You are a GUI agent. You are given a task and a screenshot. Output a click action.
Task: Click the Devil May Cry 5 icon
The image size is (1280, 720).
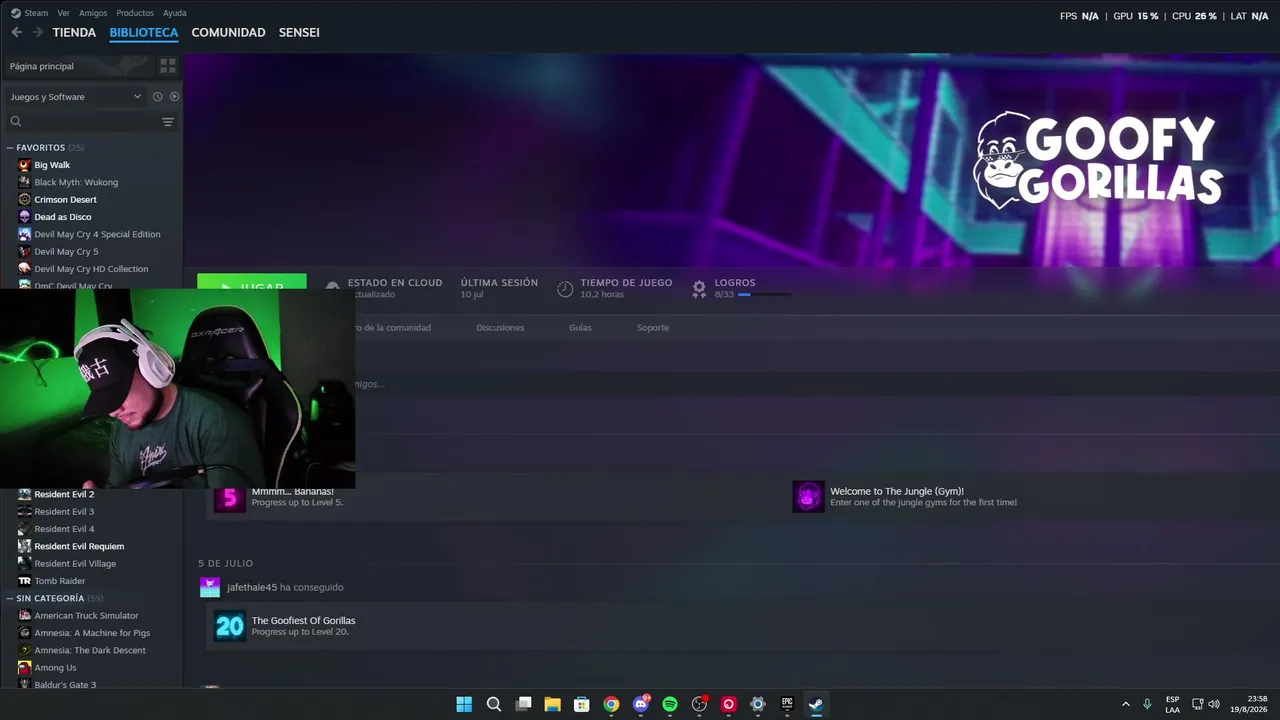coord(25,252)
